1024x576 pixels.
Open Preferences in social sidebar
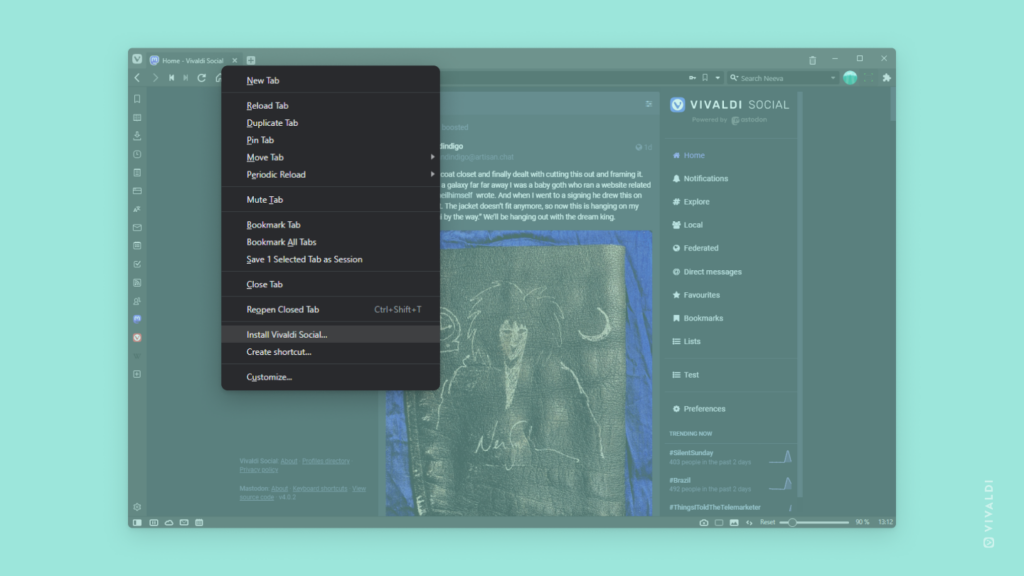click(x=699, y=409)
